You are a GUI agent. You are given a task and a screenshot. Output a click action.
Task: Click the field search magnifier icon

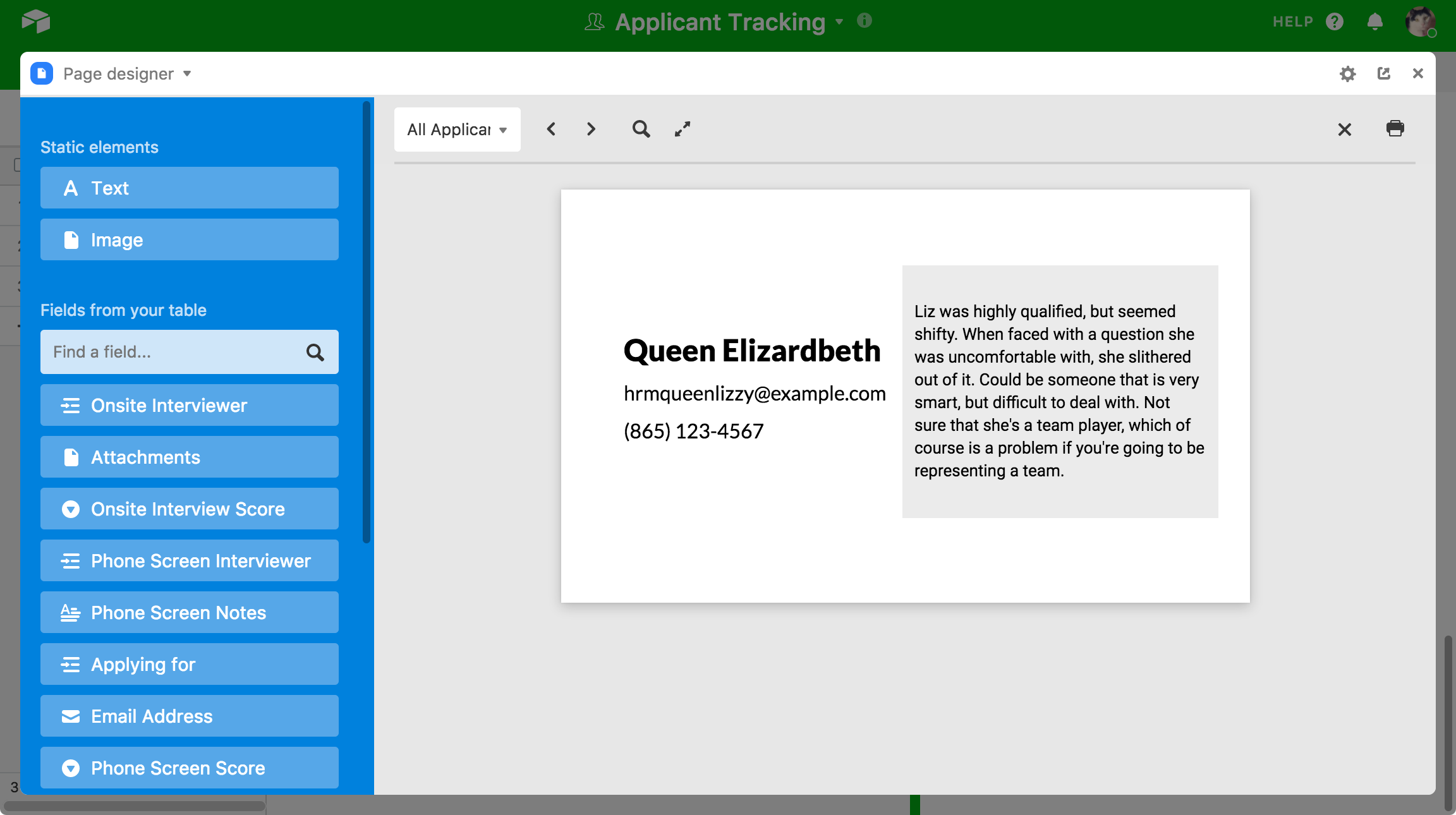coord(315,352)
